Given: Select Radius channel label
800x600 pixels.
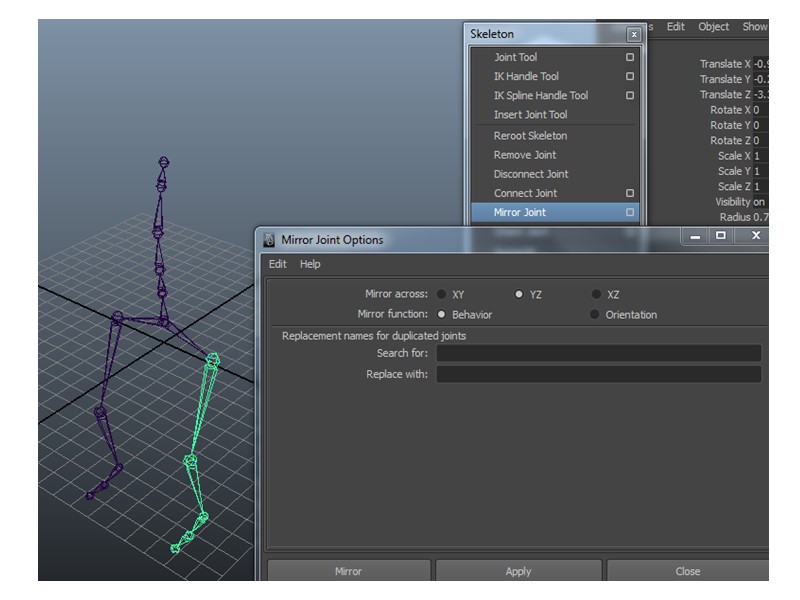Looking at the screenshot, I should pos(735,217).
